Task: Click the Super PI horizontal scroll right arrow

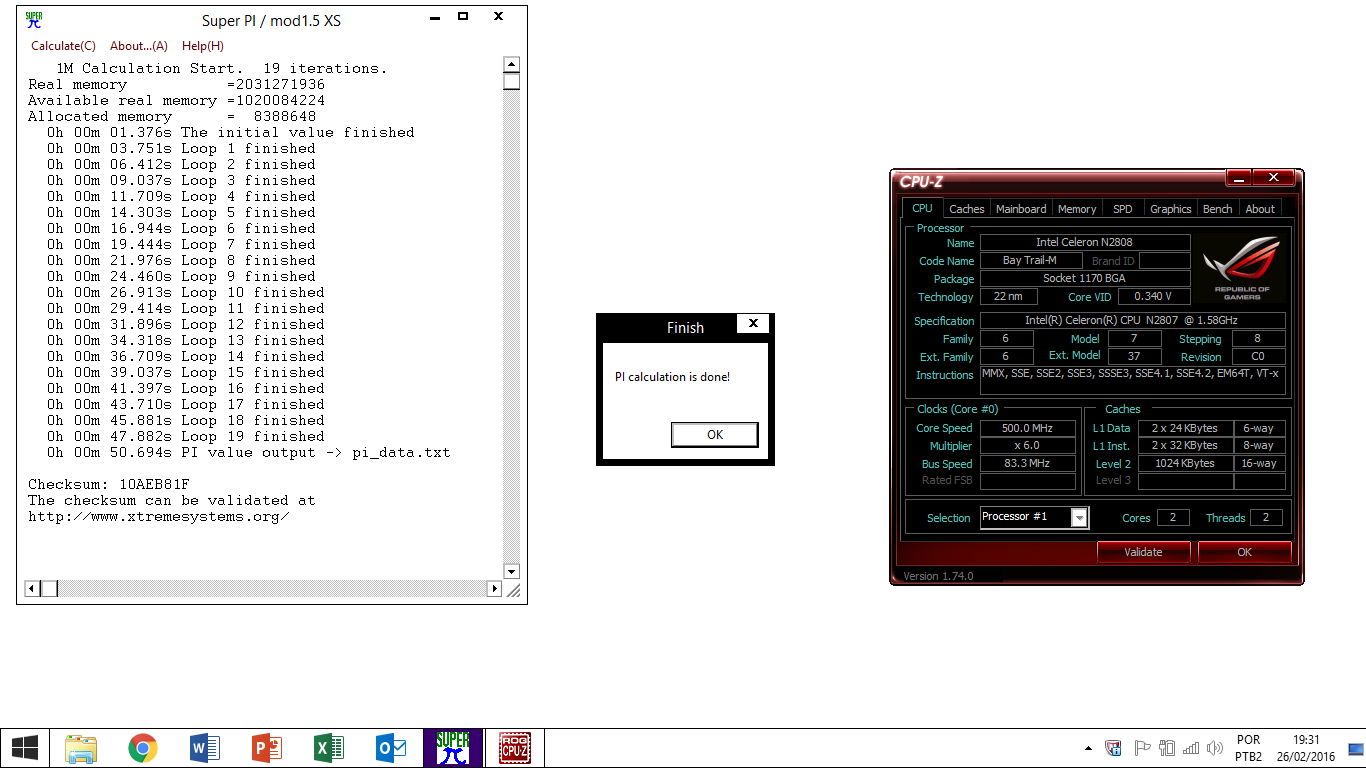Action: coord(494,589)
